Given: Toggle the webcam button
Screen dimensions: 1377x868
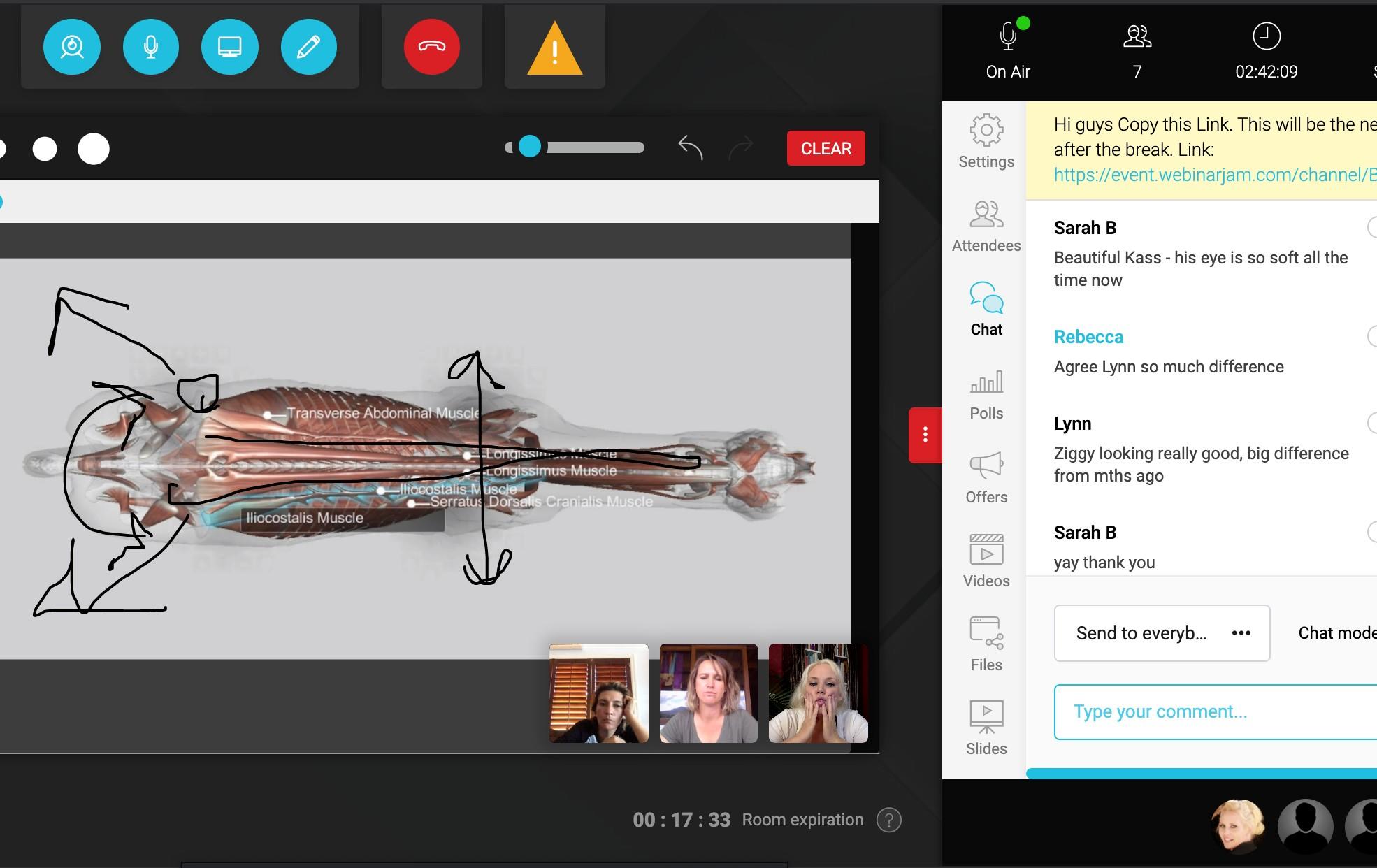Looking at the screenshot, I should [x=72, y=47].
